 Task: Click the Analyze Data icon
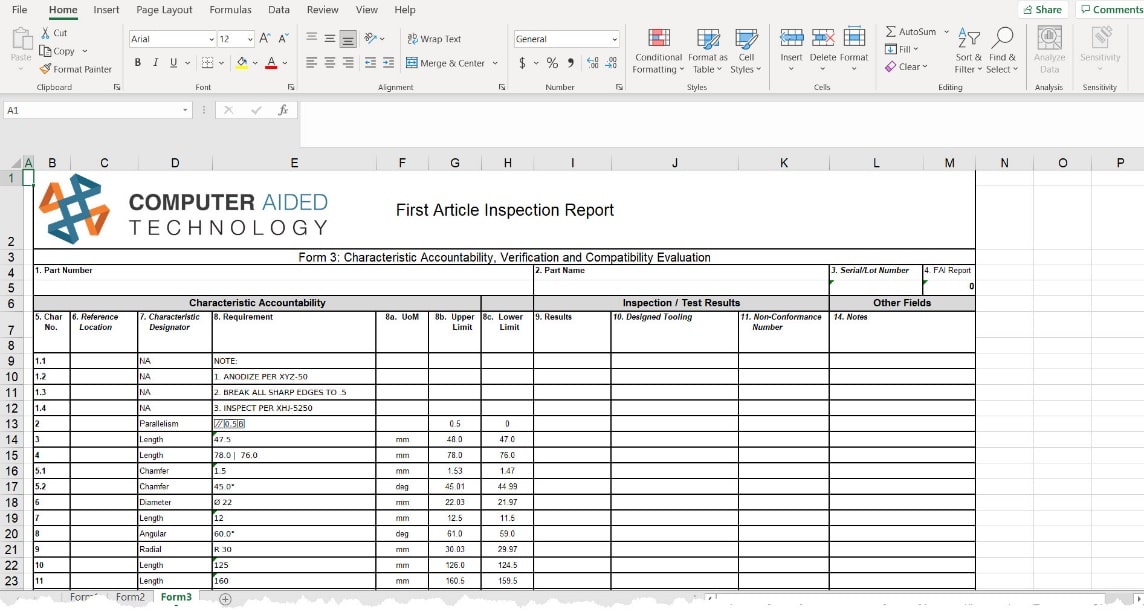1049,38
